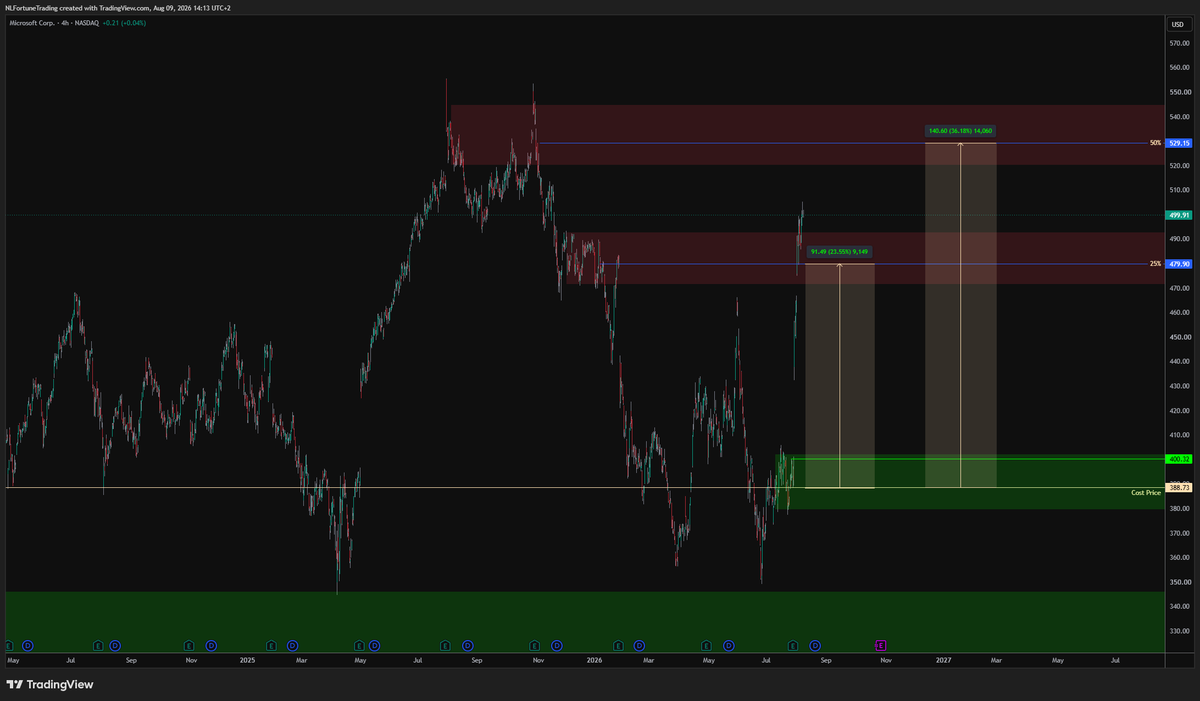
Task: Open the earnings marker dated late July 2024
Action: coord(98,646)
